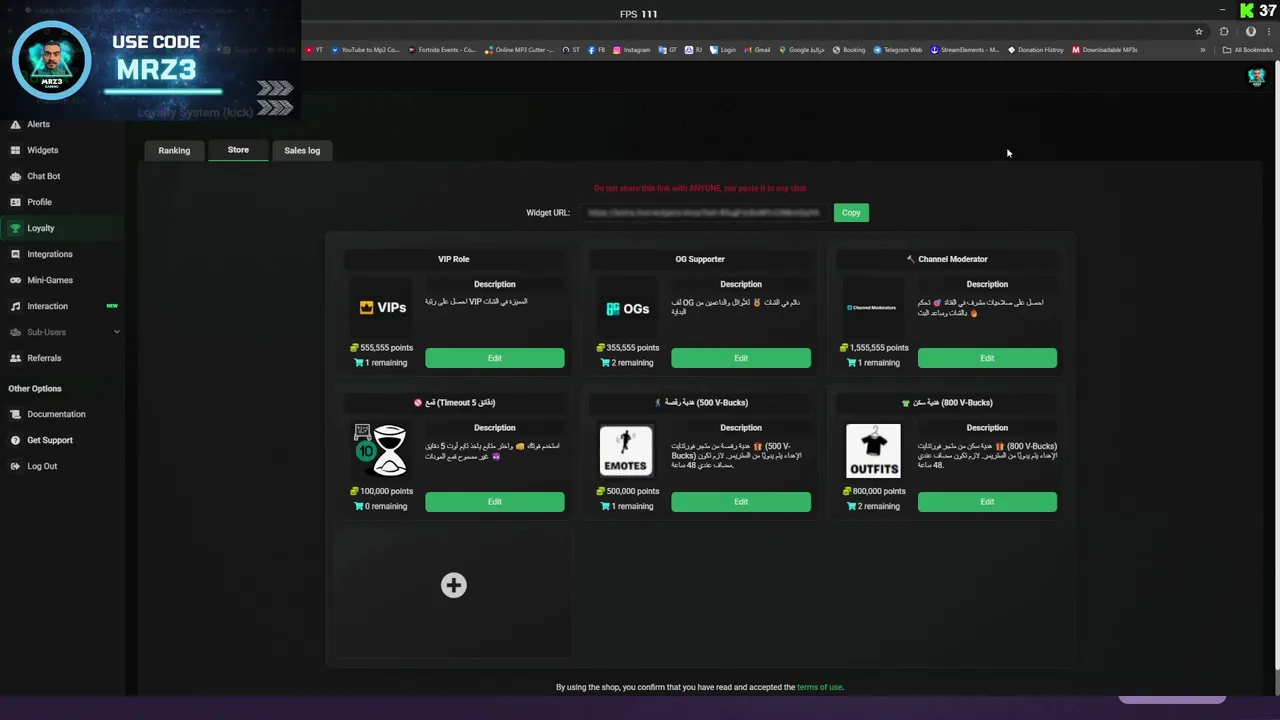1280x720 pixels.
Task: Click the VIPs crown thumbnail
Action: point(382,308)
